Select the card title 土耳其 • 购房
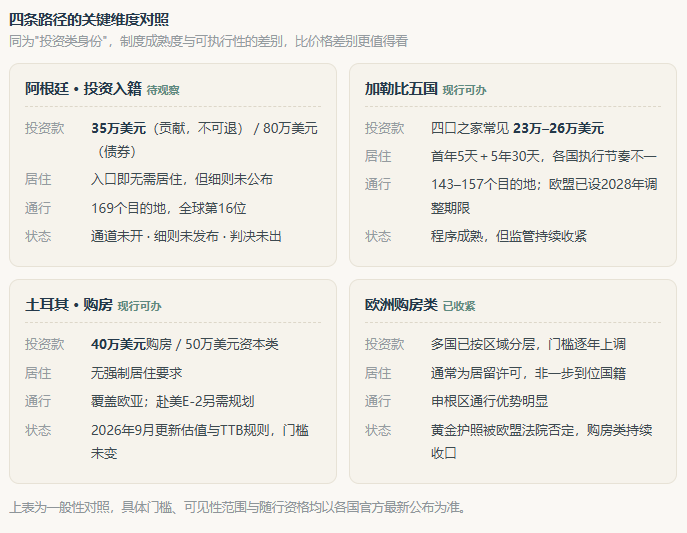 point(69,305)
